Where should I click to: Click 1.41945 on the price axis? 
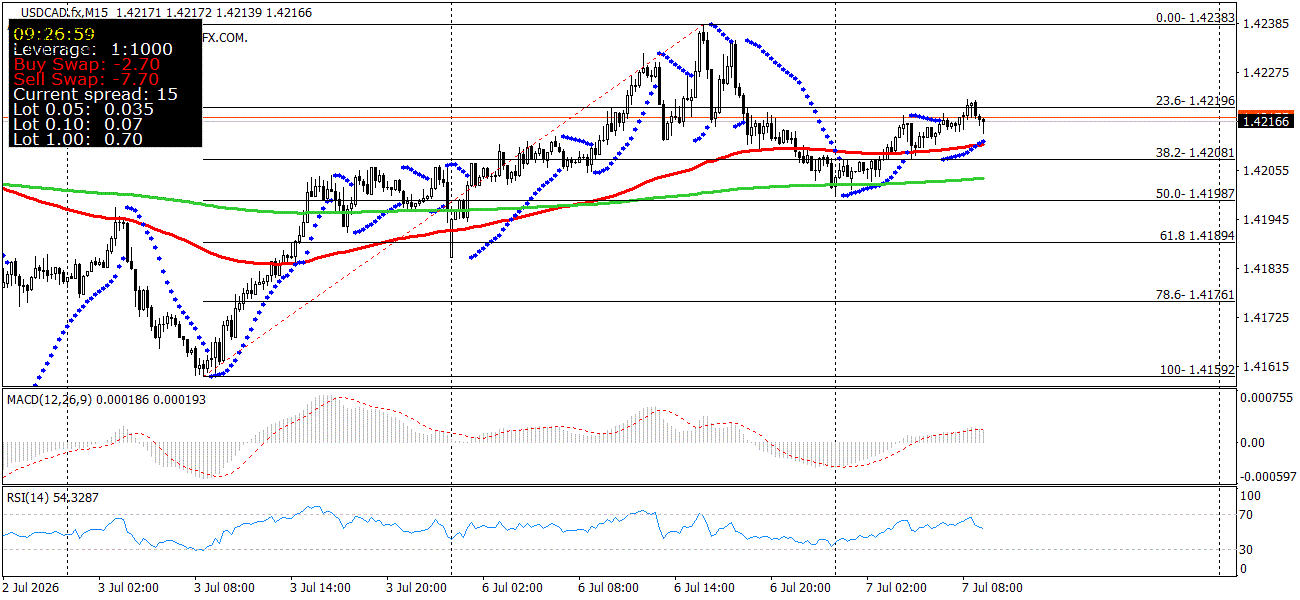tap(1266, 220)
